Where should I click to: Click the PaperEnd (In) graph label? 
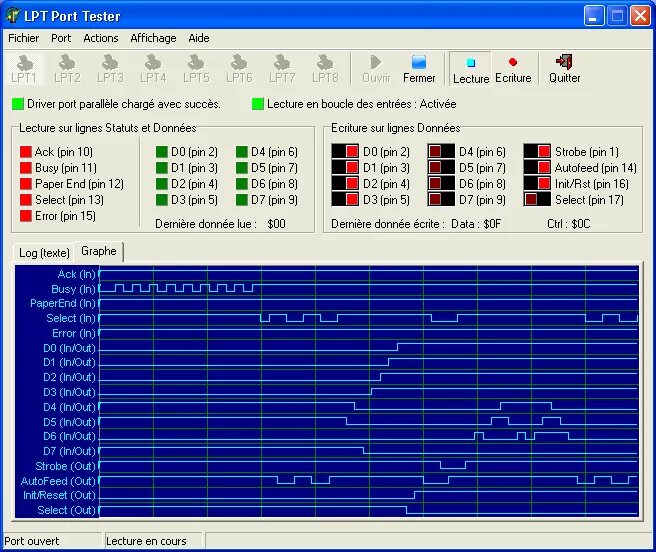pyautogui.click(x=63, y=303)
